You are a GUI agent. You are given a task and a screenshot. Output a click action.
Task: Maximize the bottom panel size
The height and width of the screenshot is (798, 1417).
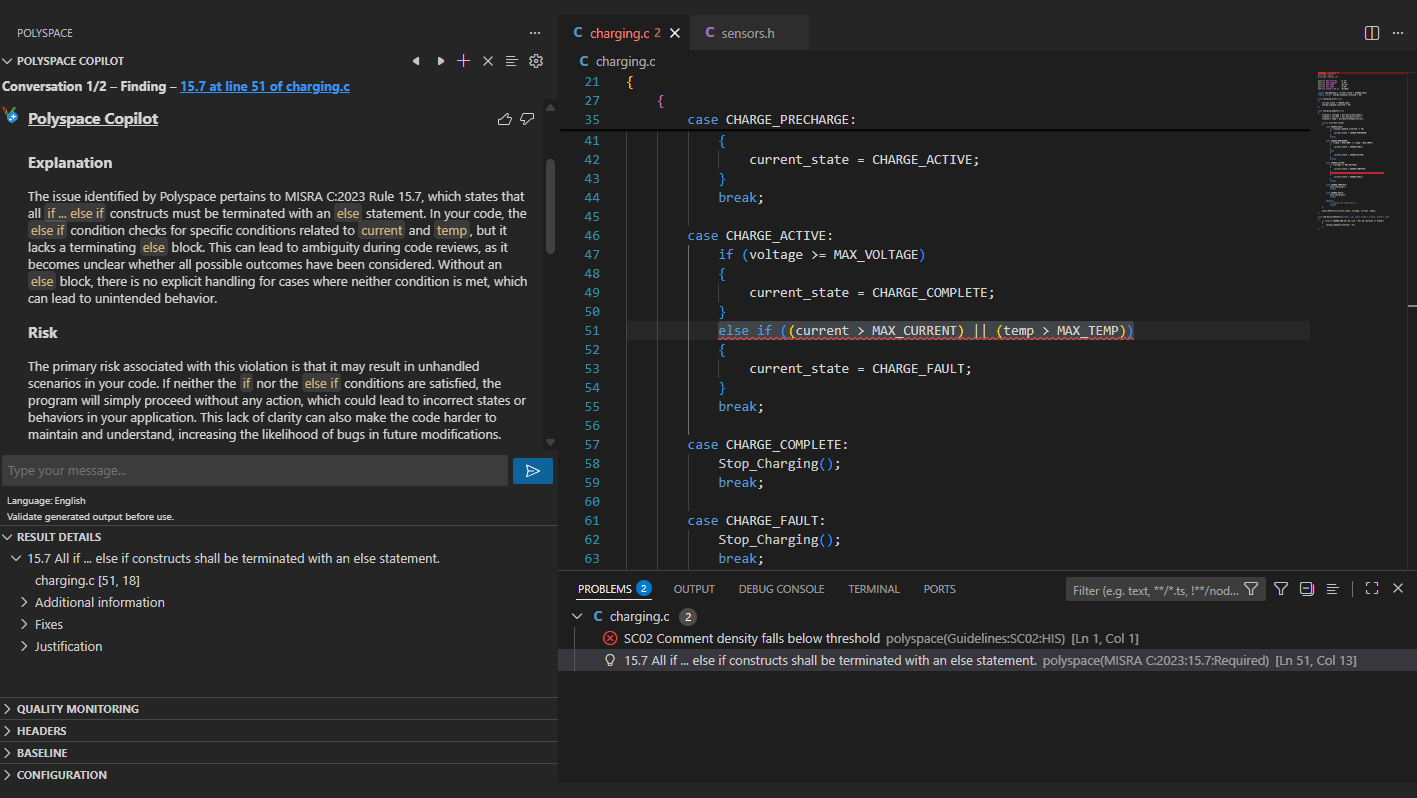point(1372,589)
